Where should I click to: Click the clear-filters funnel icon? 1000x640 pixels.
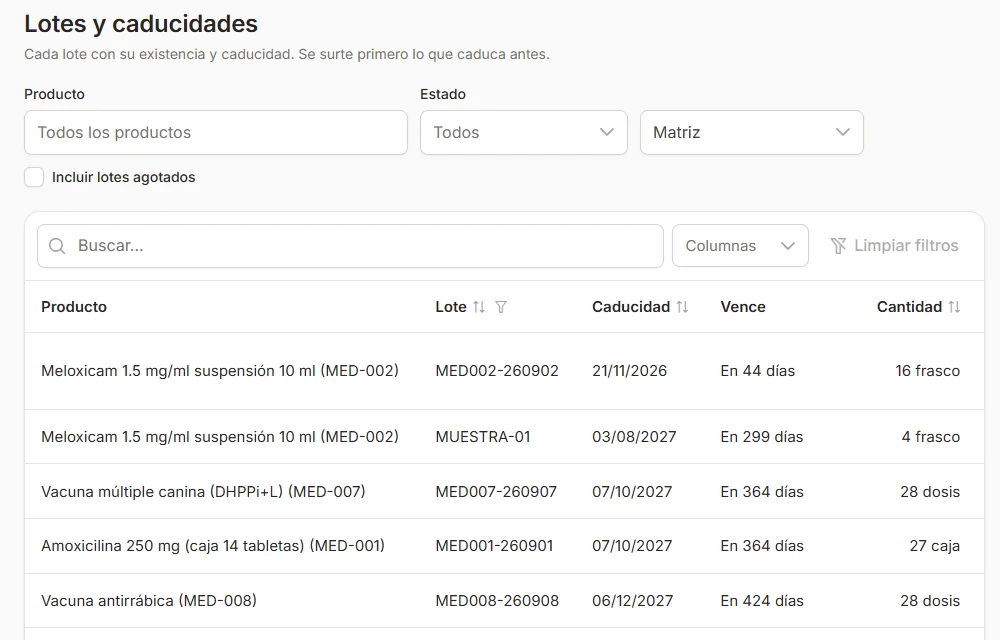(838, 245)
